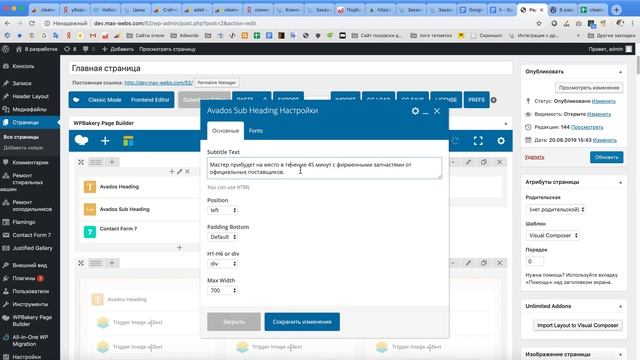
Task: Collapse the Опубликовать panel
Action: point(620,72)
